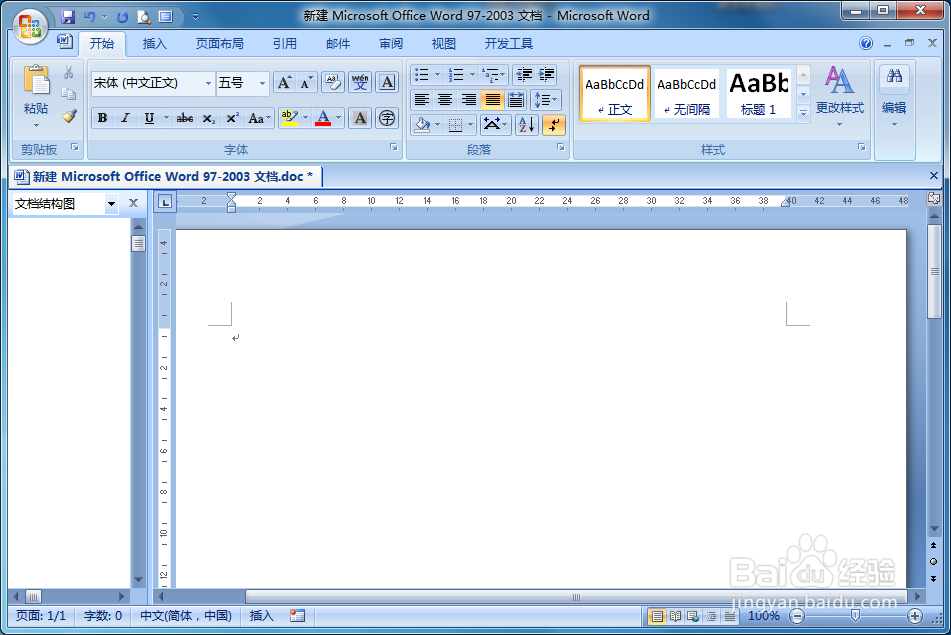Open the Find binoculars editing icon
The width and height of the screenshot is (951, 635).
pos(895,77)
